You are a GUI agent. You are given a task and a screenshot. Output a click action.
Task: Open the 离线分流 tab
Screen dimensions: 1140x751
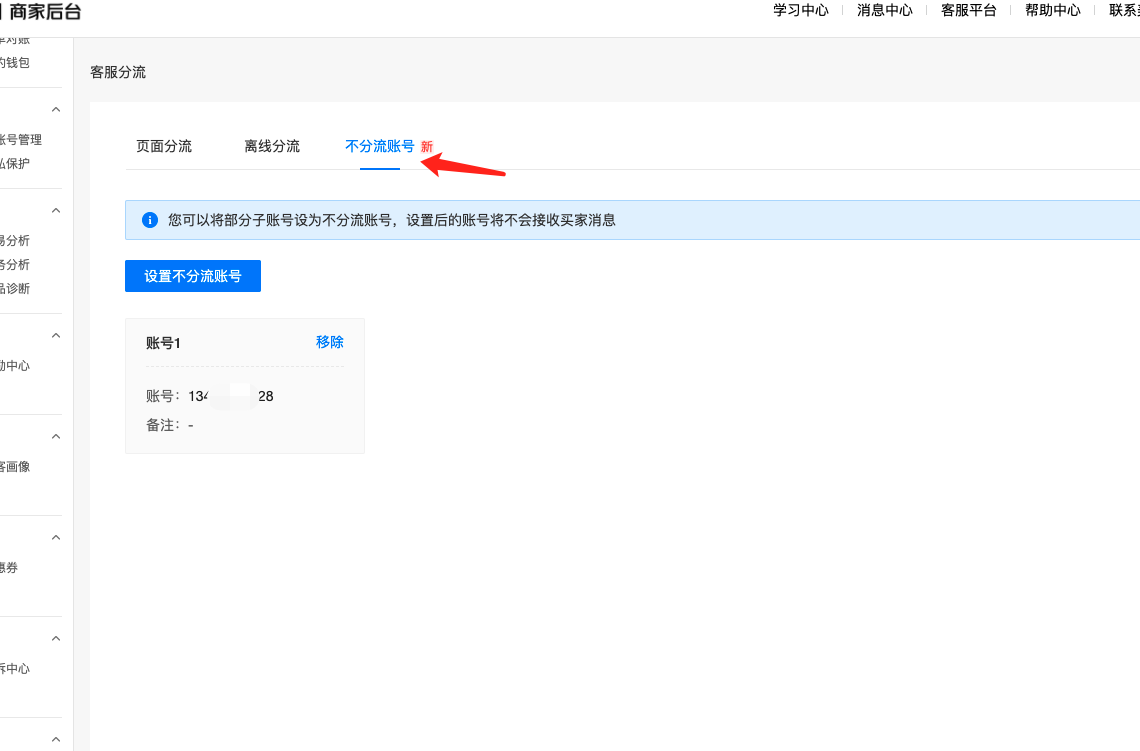pos(272,146)
